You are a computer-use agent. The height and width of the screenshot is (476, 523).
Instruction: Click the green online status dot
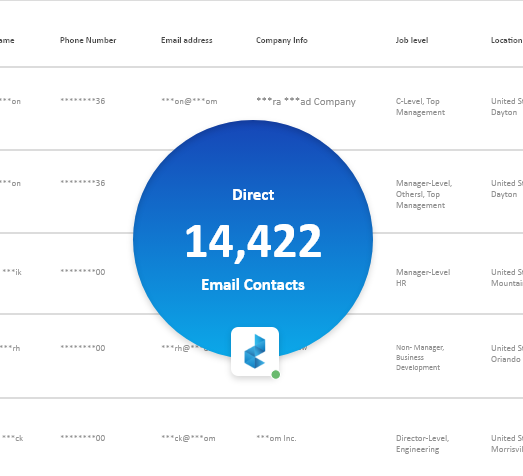point(276,375)
